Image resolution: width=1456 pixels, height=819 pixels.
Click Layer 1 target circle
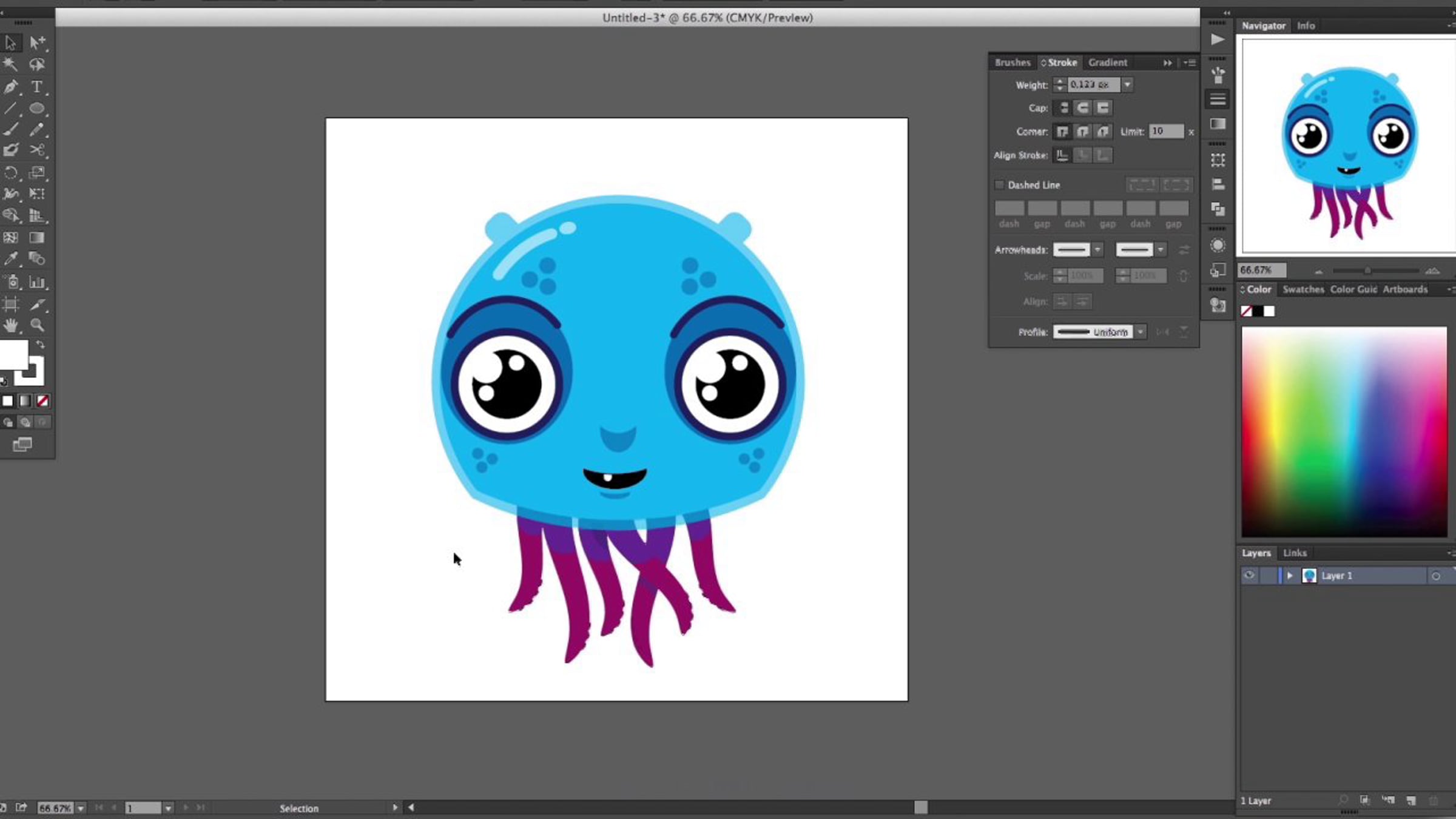1435,576
